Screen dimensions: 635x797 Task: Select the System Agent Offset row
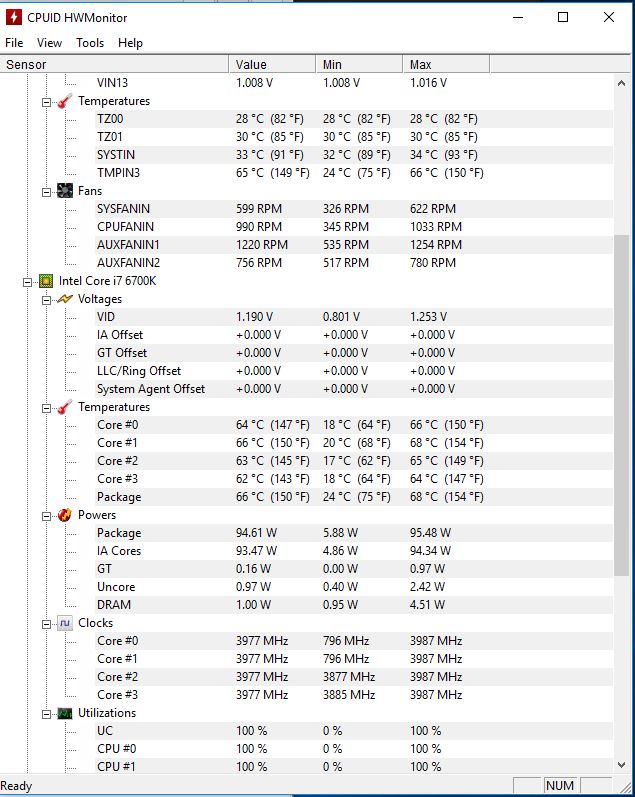point(354,389)
